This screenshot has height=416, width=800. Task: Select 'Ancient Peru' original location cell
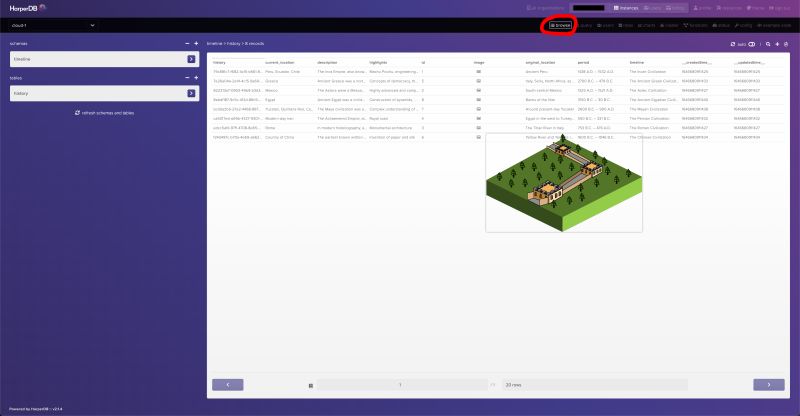tap(537, 71)
